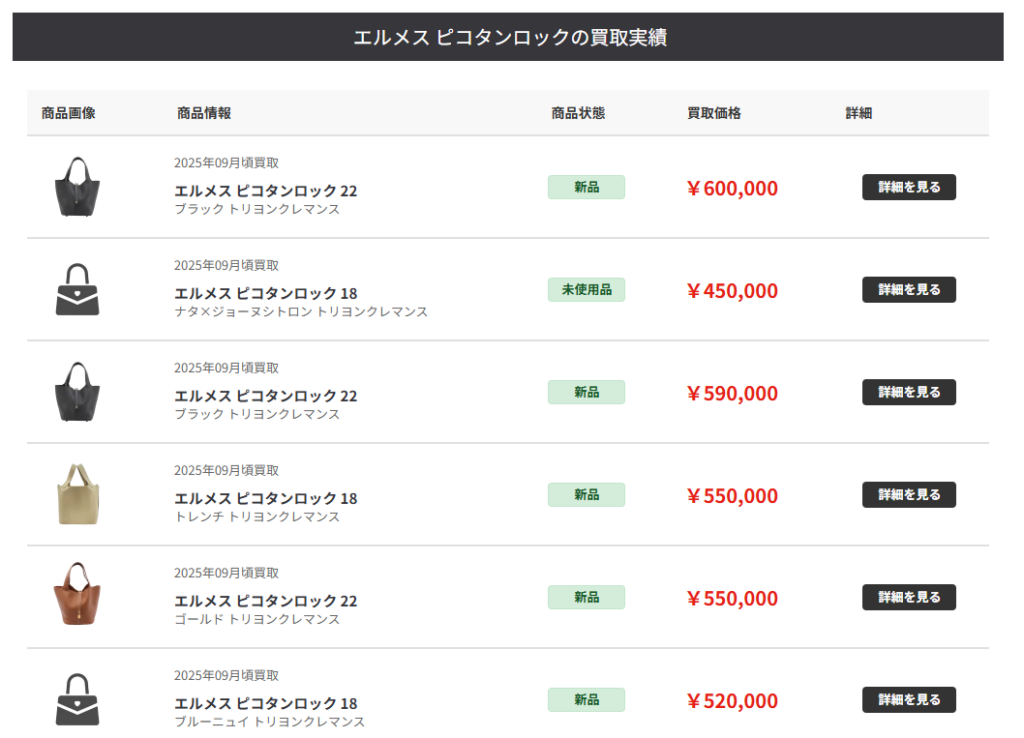Click ナタ×ジョーヌシトロン トリヨンクレマンス description
This screenshot has height=738, width=1024.
301,312
